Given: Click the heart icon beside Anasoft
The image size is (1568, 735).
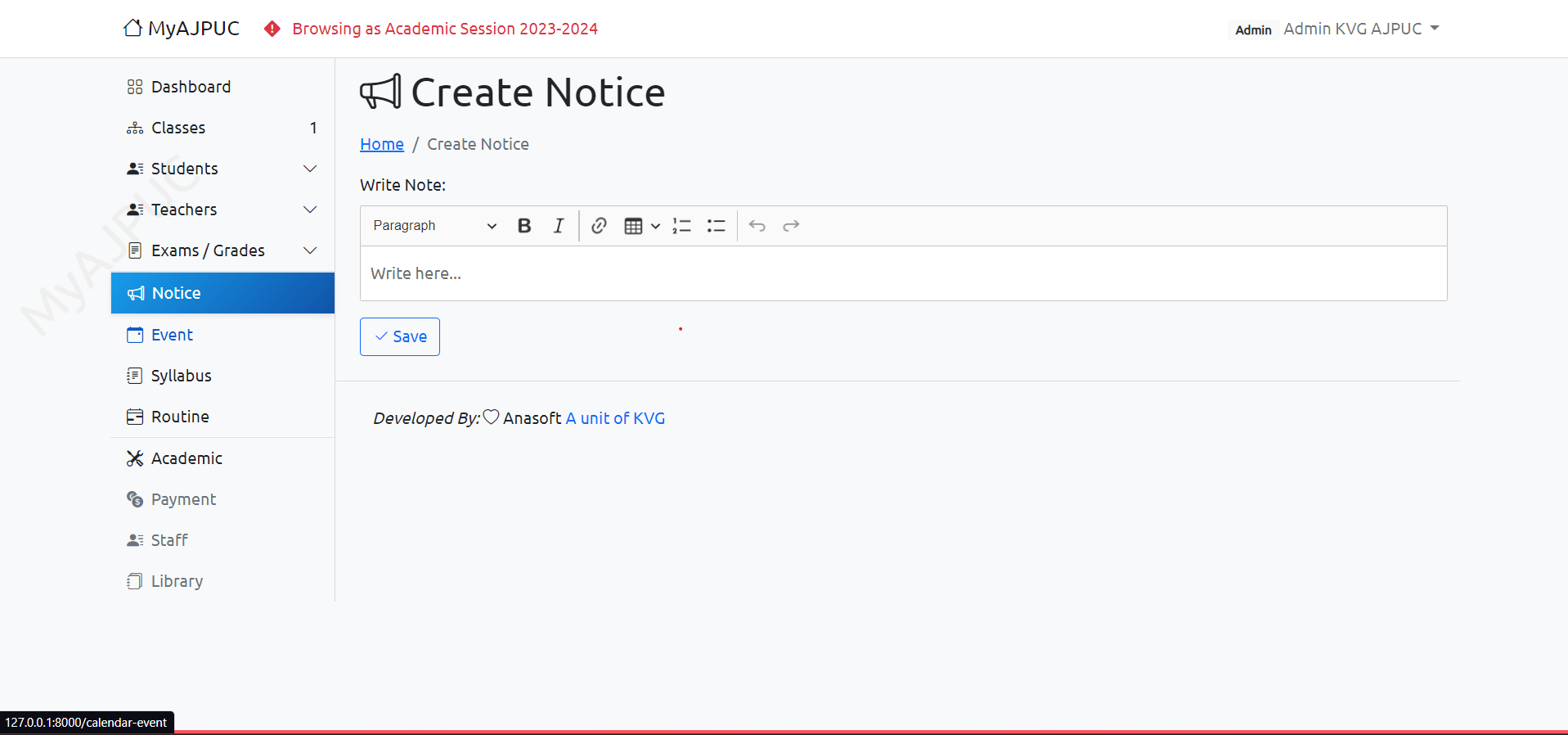Looking at the screenshot, I should 491,417.
